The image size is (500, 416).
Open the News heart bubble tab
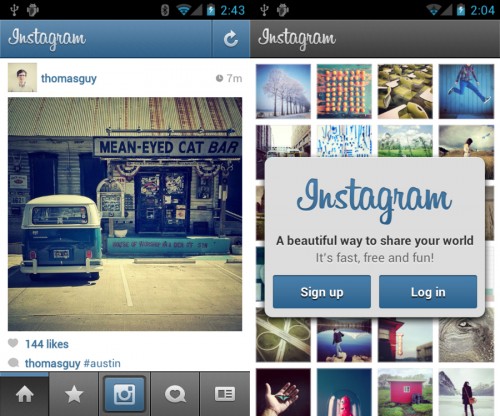pos(175,394)
